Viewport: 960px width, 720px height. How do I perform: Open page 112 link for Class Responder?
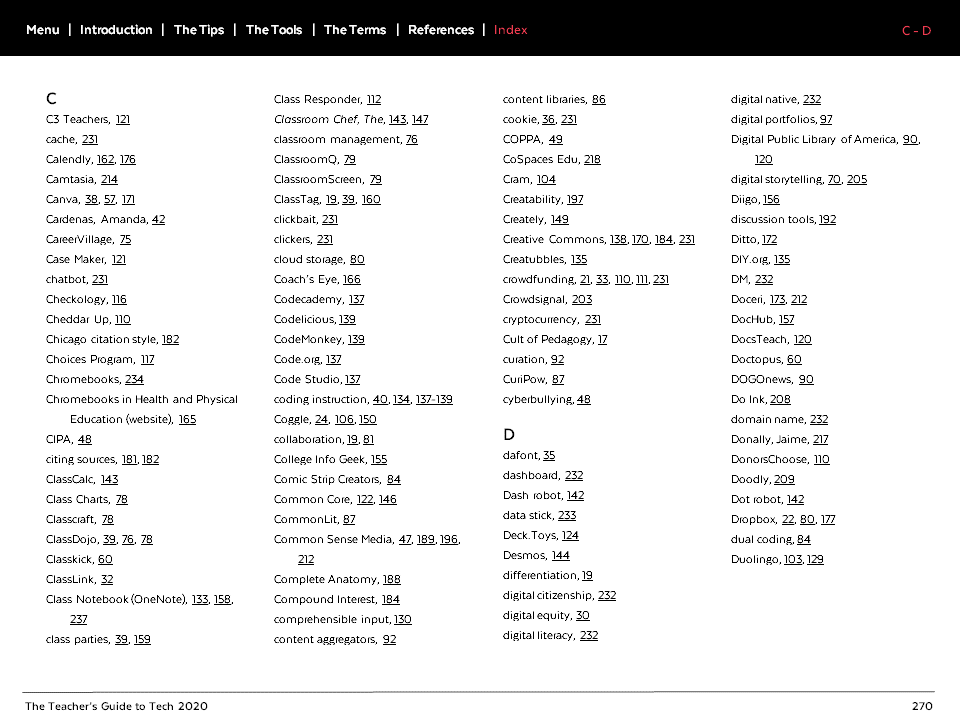click(x=373, y=99)
